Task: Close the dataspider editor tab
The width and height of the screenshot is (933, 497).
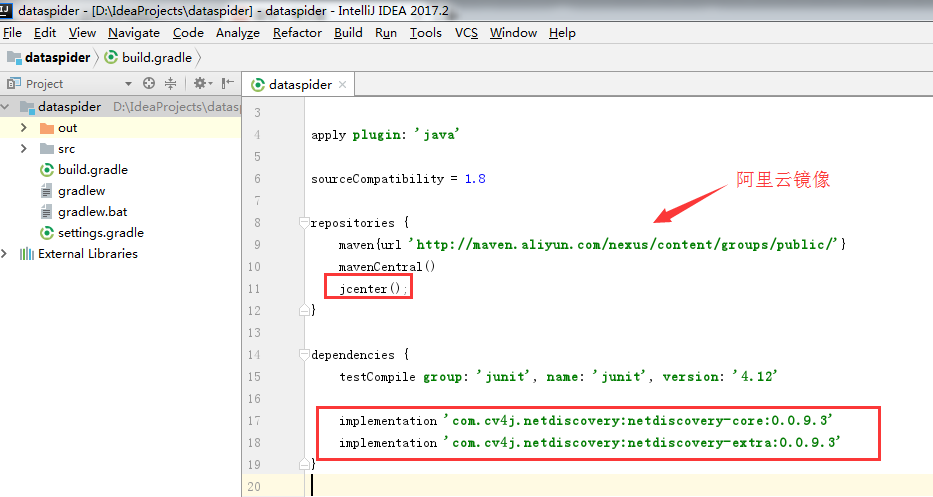Action: [x=342, y=85]
